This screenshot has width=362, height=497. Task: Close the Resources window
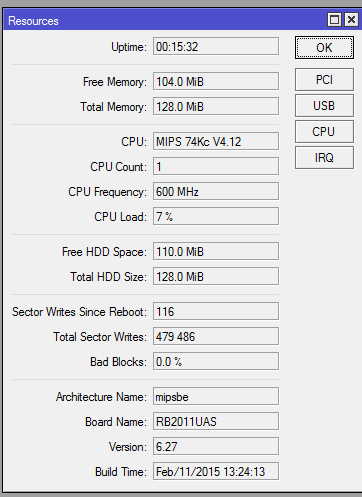pyautogui.click(x=351, y=20)
